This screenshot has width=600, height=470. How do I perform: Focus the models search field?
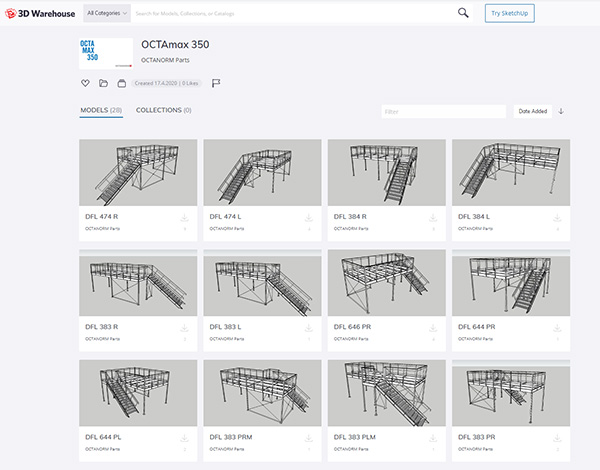pyautogui.click(x=293, y=13)
